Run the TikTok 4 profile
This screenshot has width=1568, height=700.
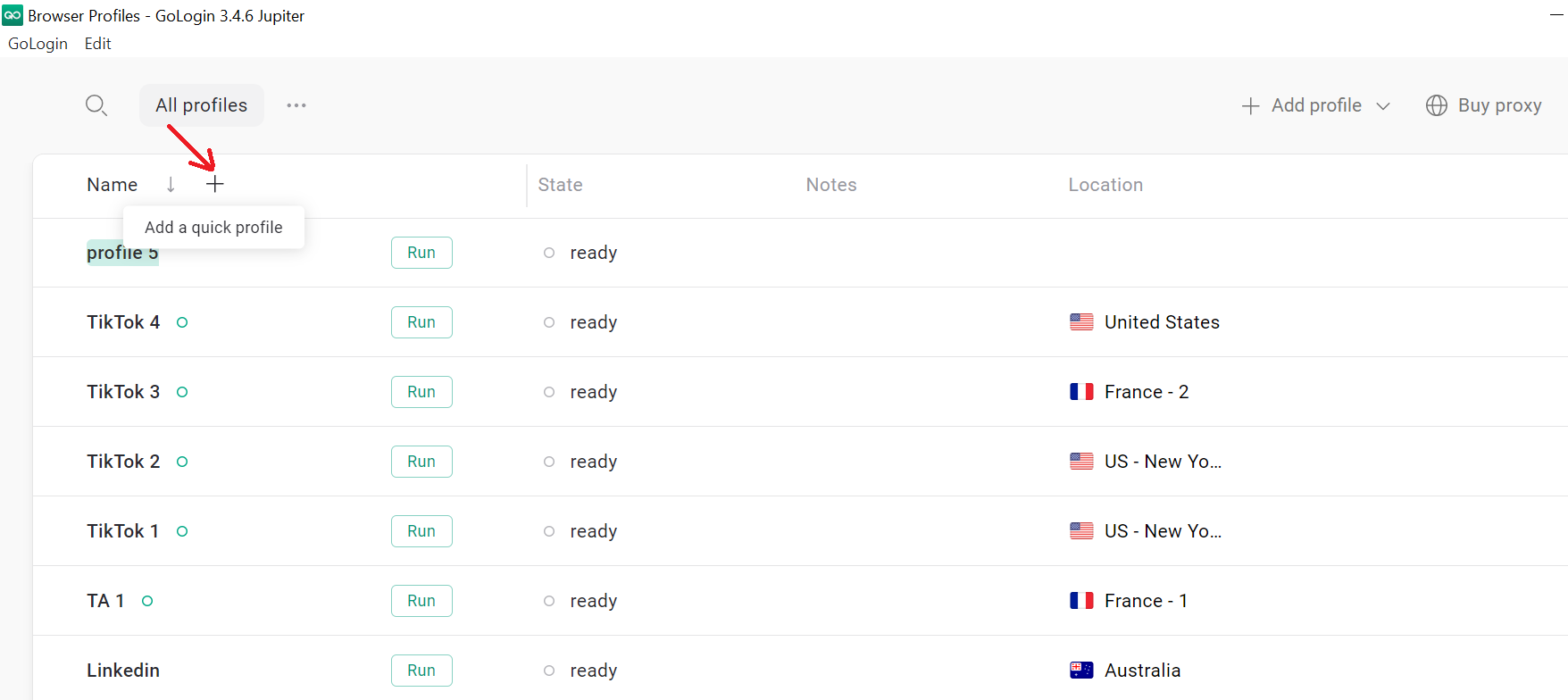click(x=421, y=322)
